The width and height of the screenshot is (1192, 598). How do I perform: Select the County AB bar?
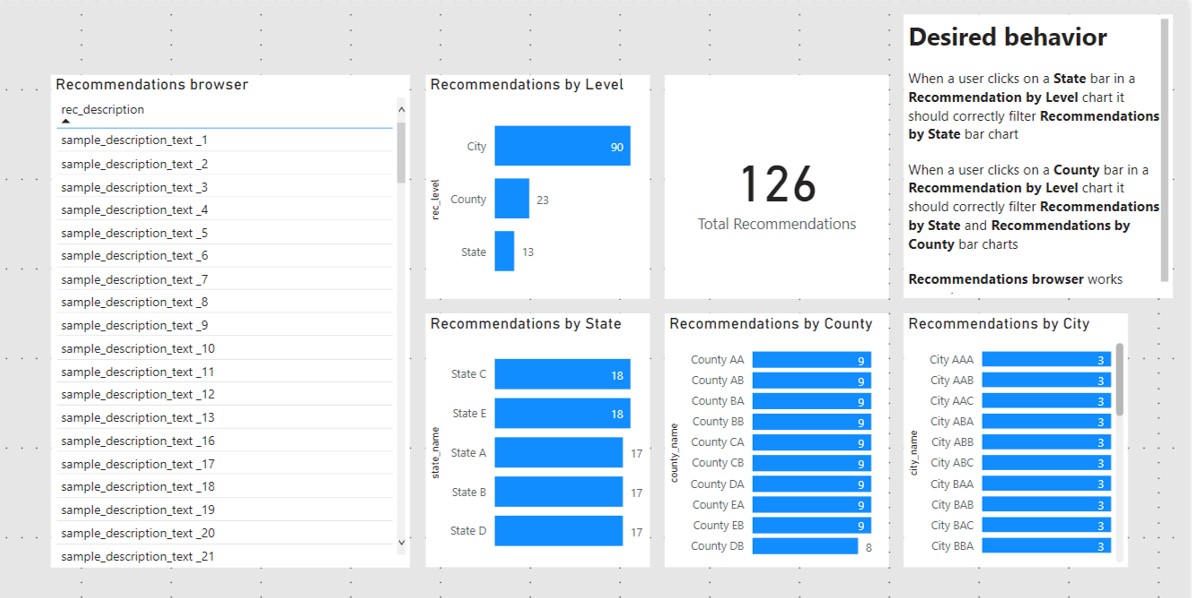coord(812,380)
